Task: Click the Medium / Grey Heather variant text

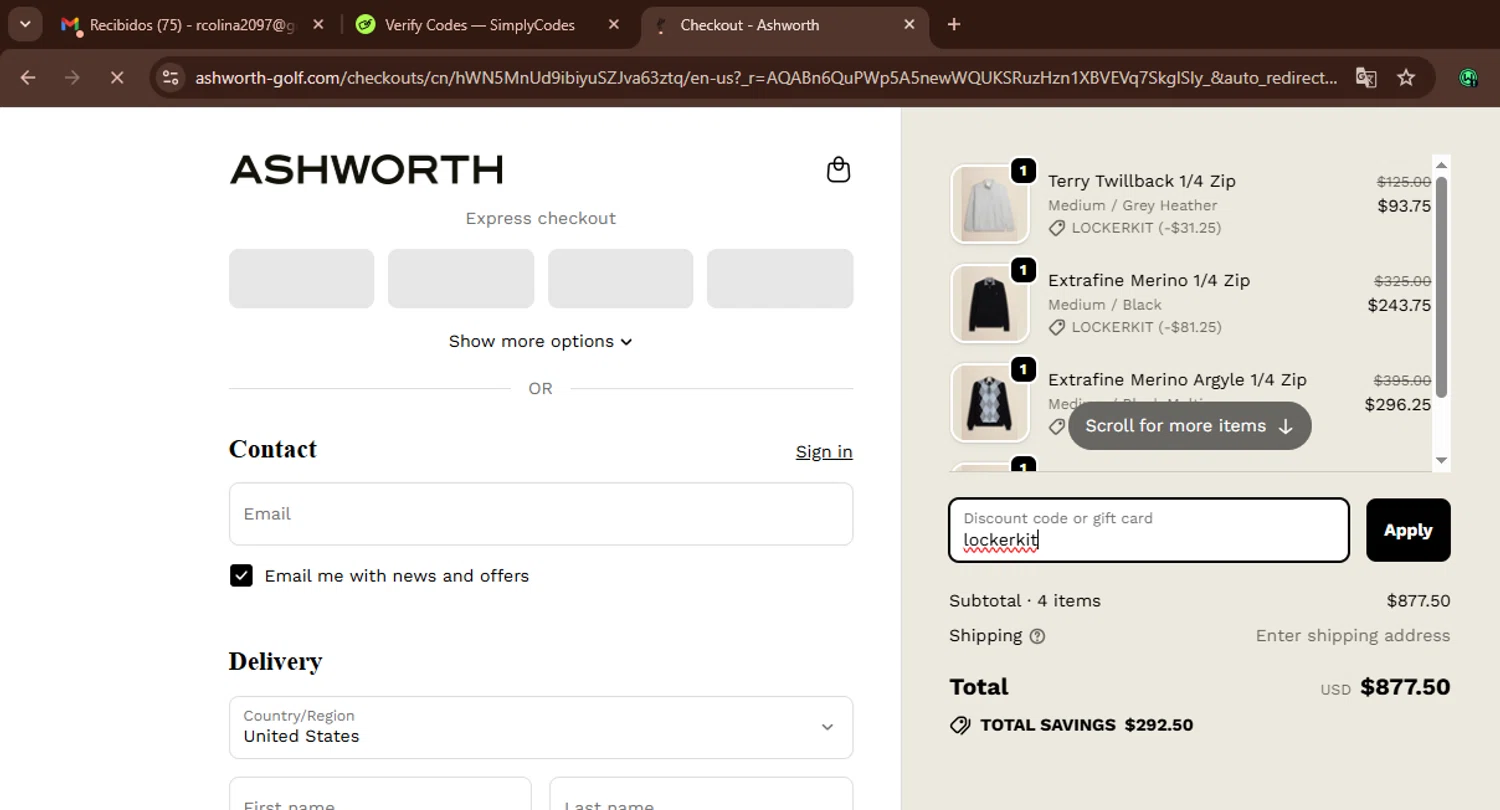Action: pyautogui.click(x=1133, y=205)
